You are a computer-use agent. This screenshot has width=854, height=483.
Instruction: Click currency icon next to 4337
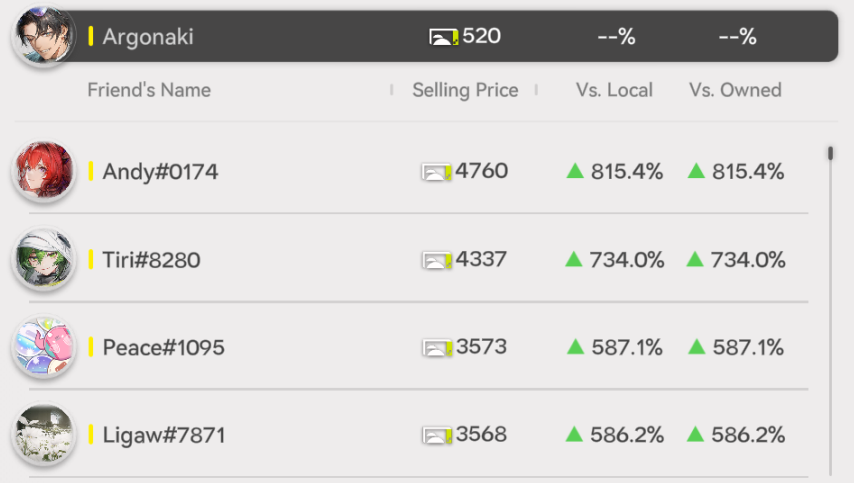tap(436, 260)
